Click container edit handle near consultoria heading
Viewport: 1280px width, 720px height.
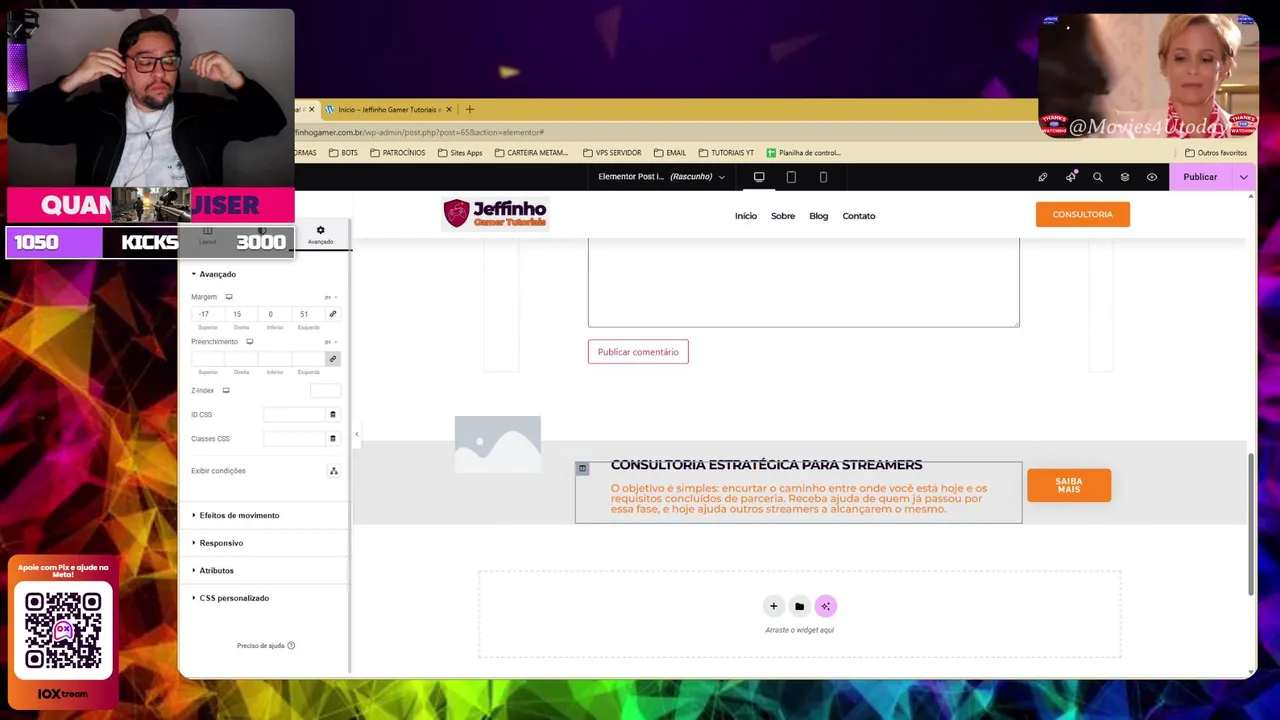(x=582, y=468)
